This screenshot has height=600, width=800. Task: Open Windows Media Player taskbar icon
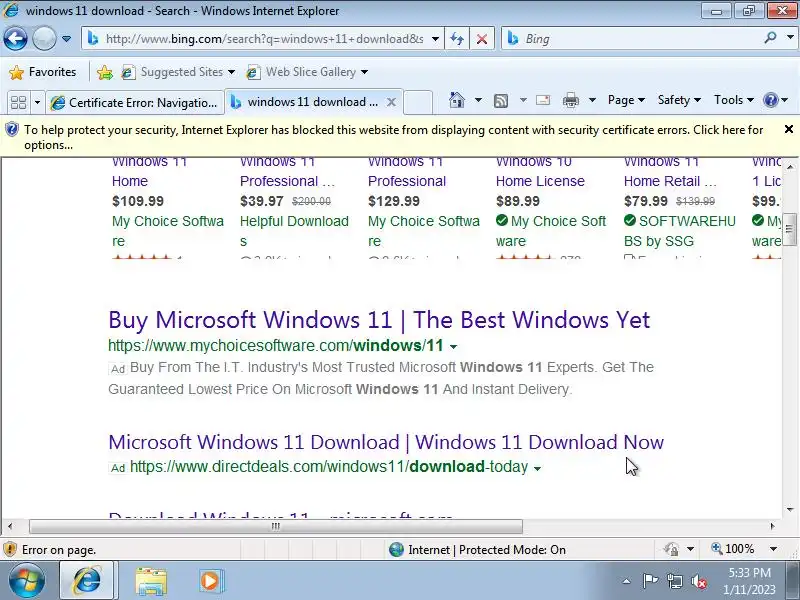(x=210, y=581)
